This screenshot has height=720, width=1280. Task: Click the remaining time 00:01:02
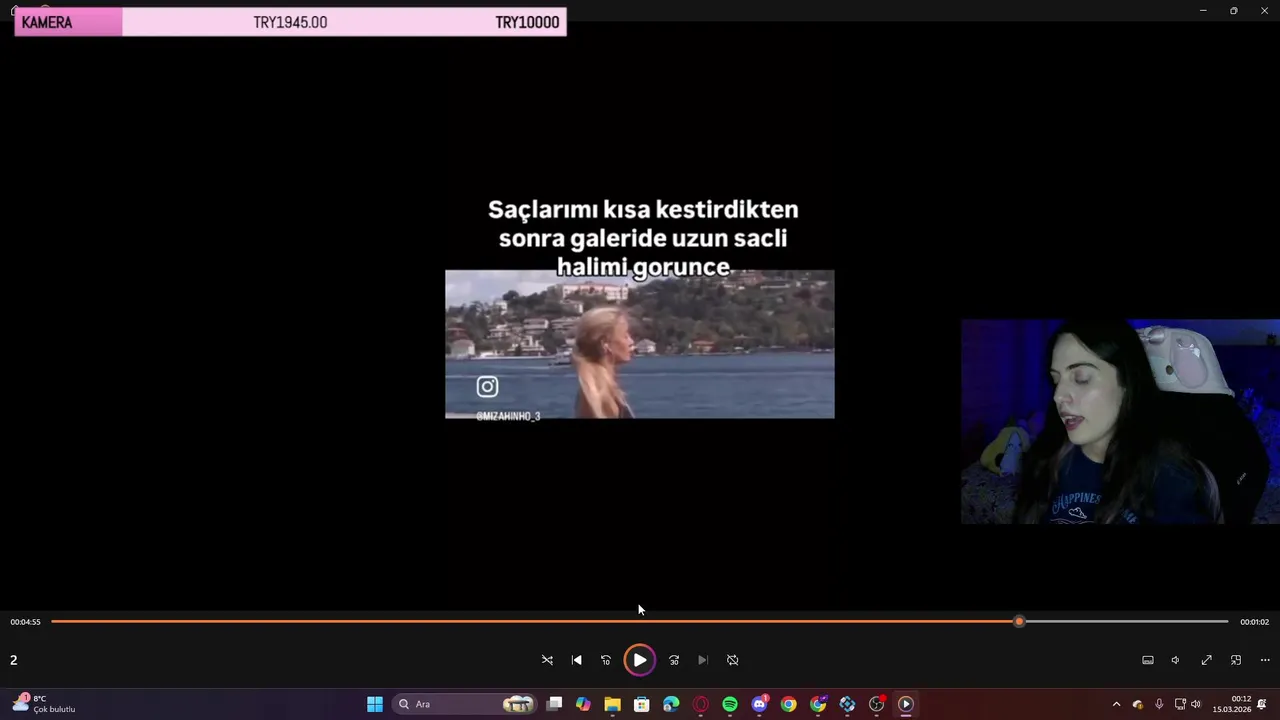click(x=1254, y=622)
